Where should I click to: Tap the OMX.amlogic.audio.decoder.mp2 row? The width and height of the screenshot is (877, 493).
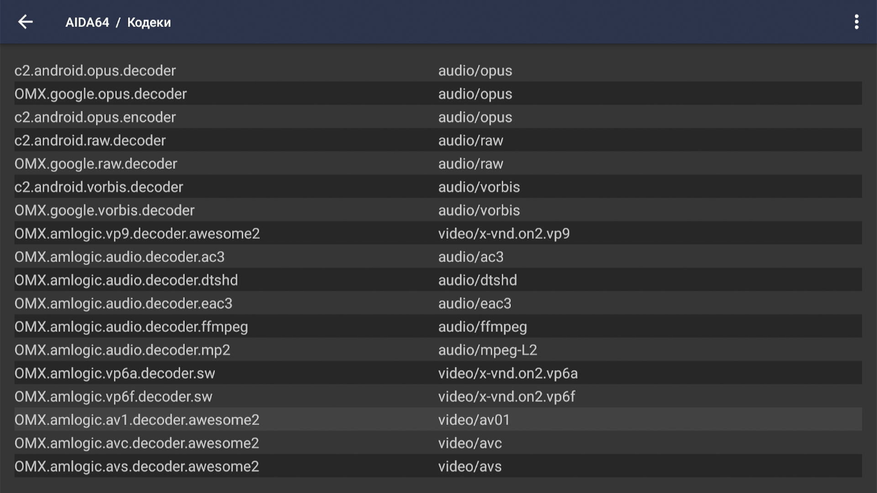pos(122,350)
